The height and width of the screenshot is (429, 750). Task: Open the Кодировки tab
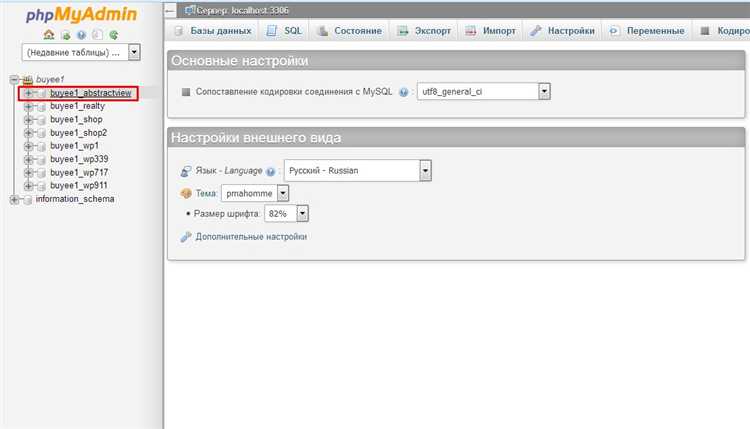pos(722,31)
